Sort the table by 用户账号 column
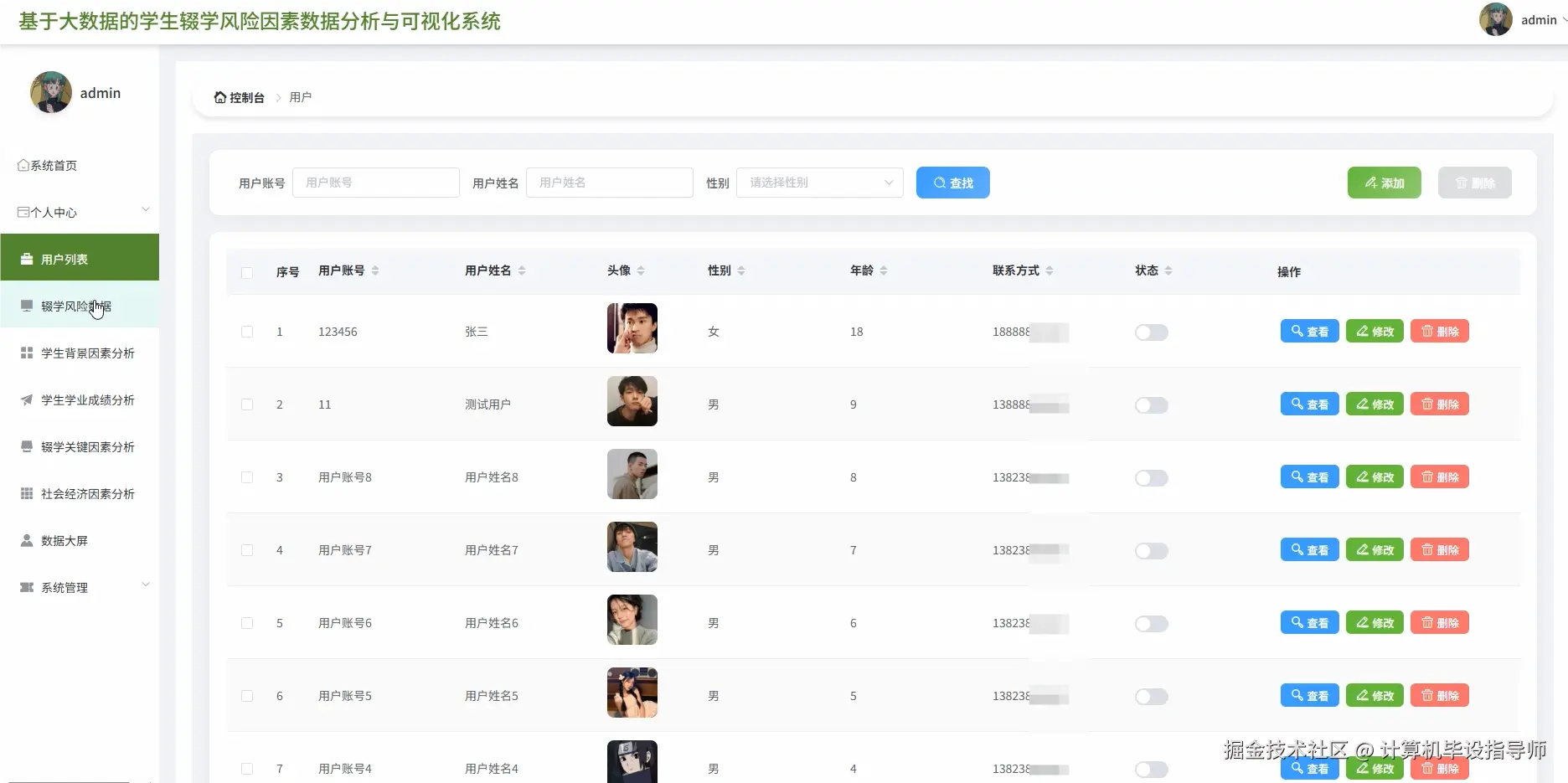 [375, 270]
